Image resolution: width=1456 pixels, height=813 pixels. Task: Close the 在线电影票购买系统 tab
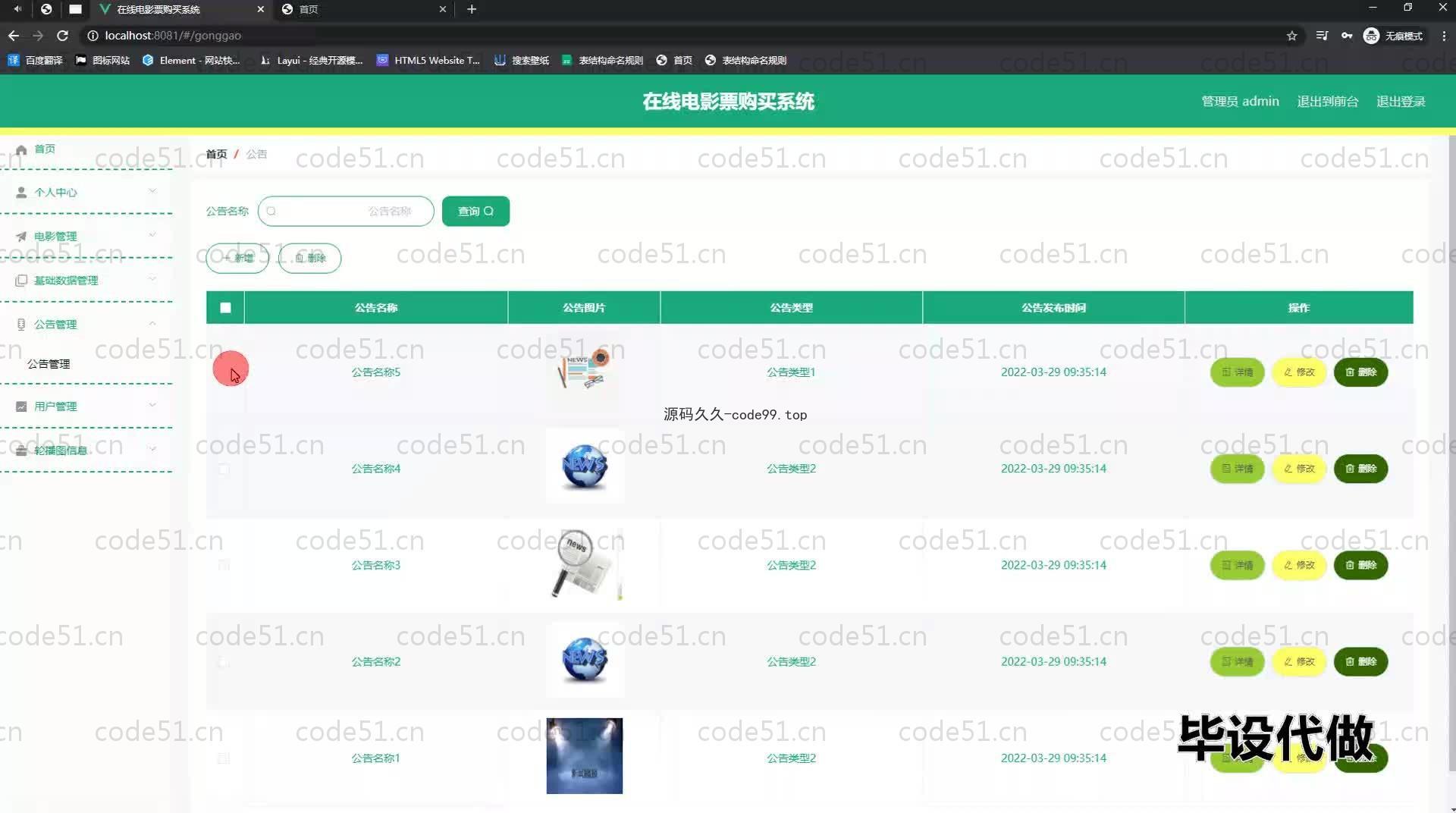[261, 9]
